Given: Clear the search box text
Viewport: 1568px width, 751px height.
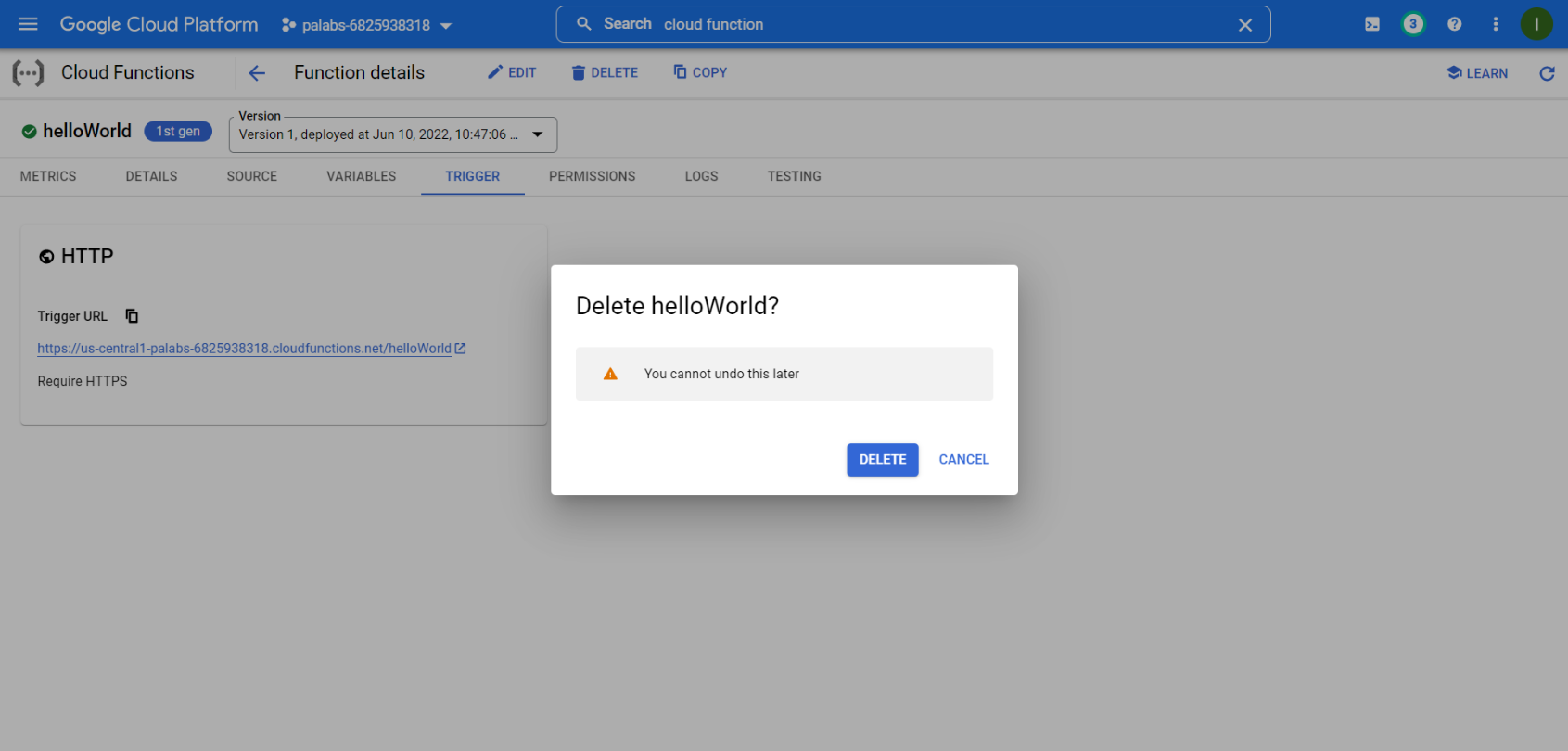Looking at the screenshot, I should (x=1244, y=25).
